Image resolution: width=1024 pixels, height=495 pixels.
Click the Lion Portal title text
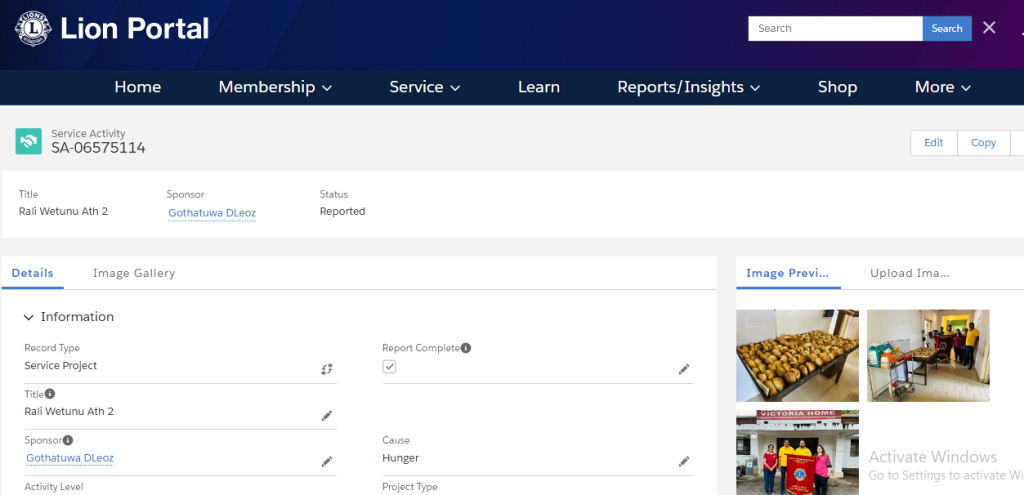[135, 29]
